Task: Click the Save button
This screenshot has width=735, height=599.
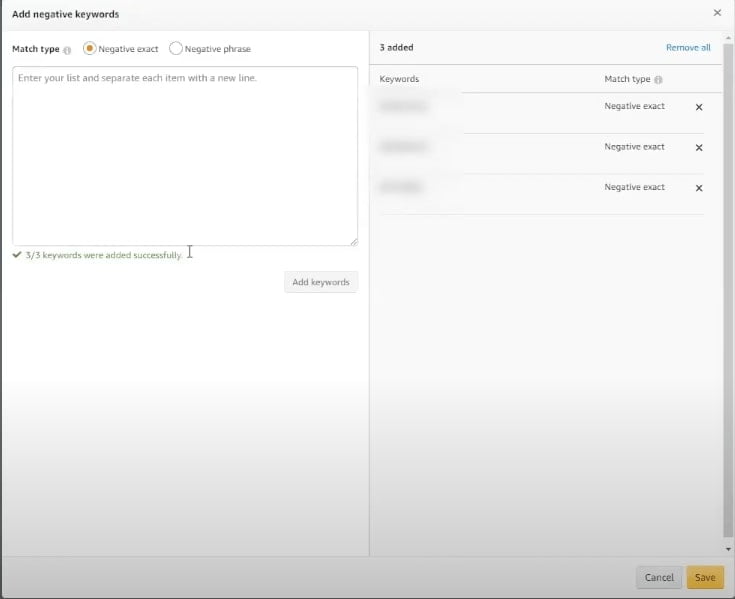Action: pos(705,577)
